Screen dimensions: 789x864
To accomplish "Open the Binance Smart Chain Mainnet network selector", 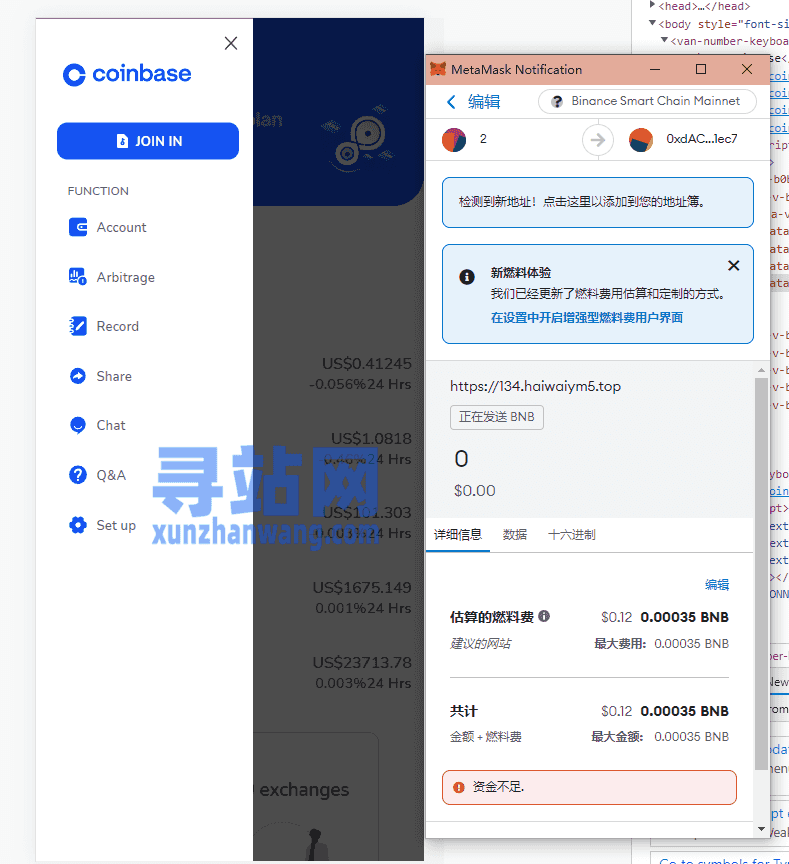I will 647,101.
